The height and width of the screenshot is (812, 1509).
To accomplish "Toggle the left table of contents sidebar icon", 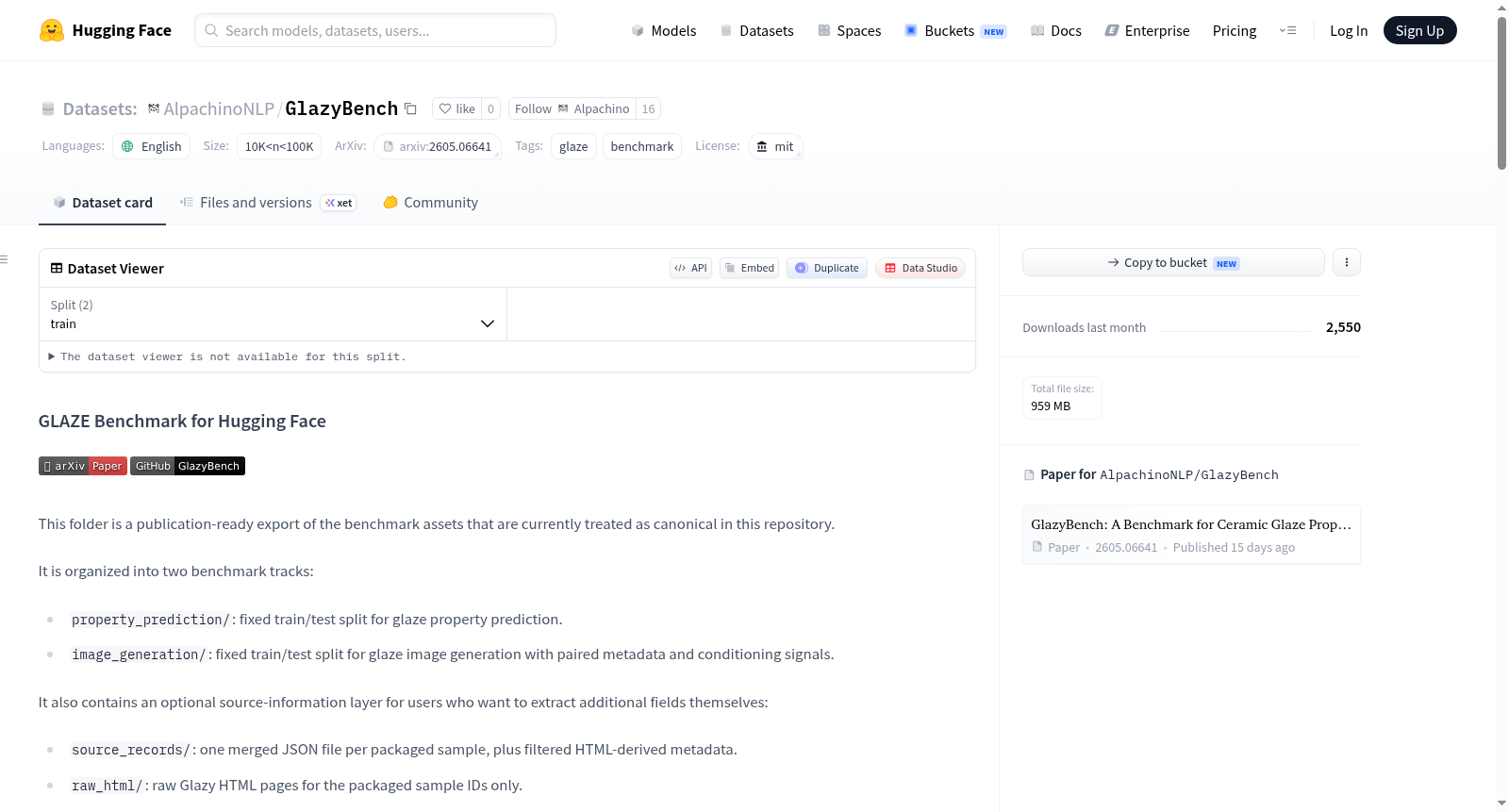I will (x=4, y=259).
